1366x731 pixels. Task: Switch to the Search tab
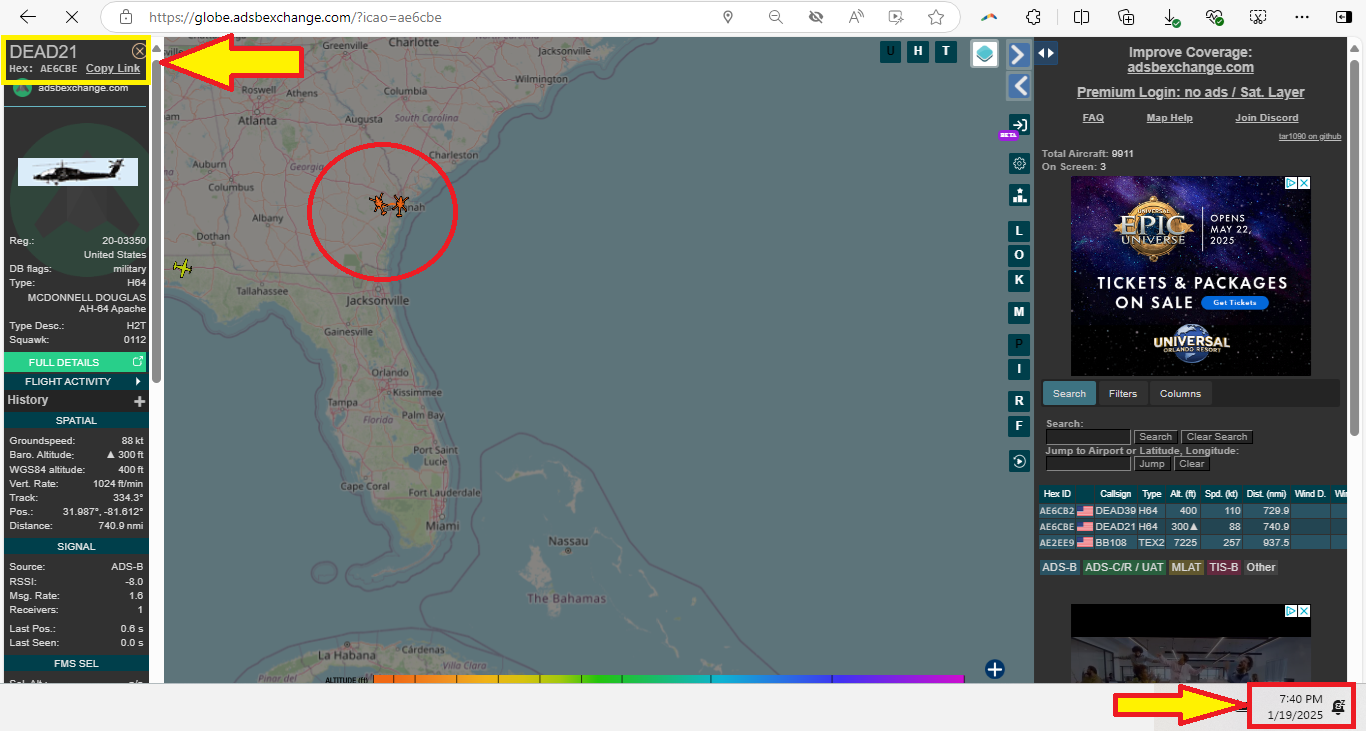click(x=1069, y=393)
